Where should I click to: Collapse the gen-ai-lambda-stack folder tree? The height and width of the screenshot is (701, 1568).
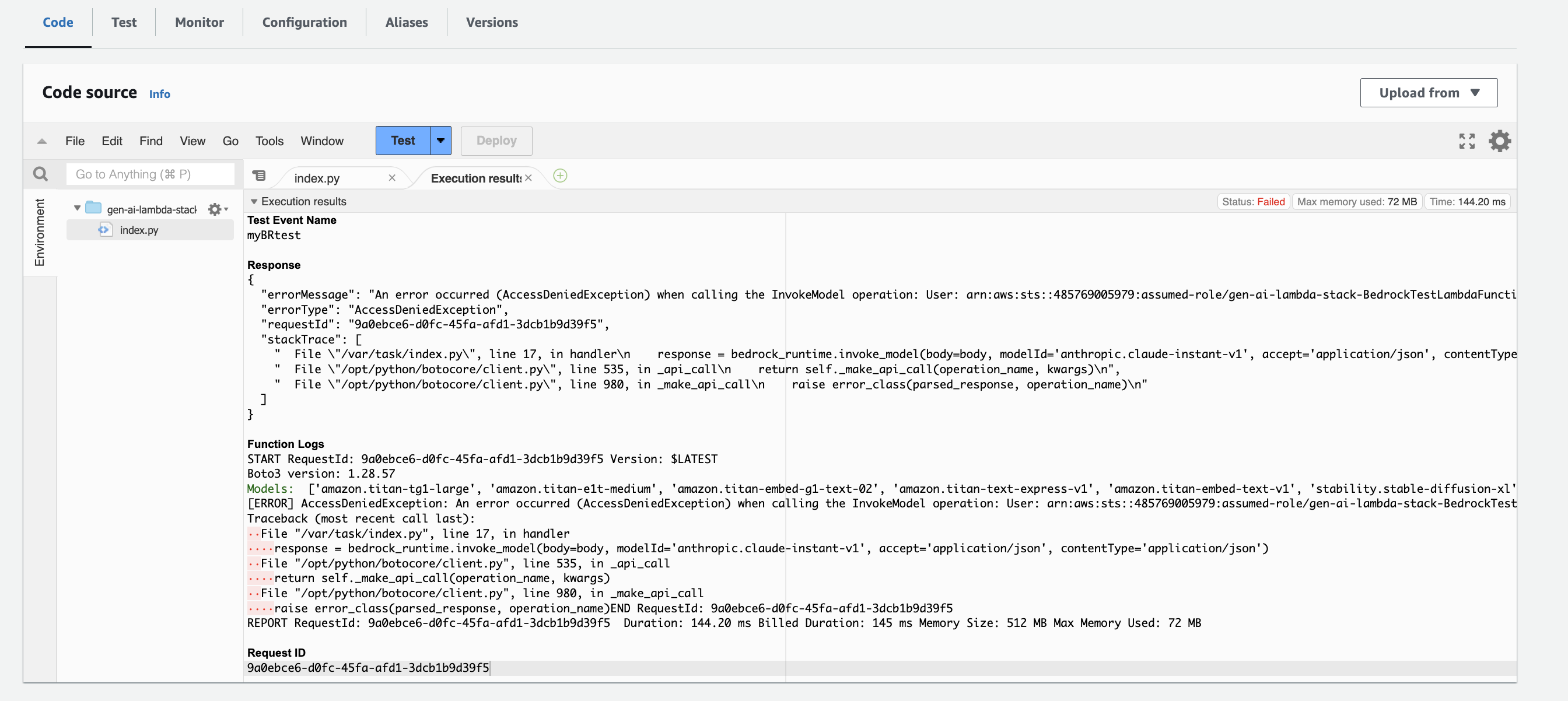[x=78, y=209]
